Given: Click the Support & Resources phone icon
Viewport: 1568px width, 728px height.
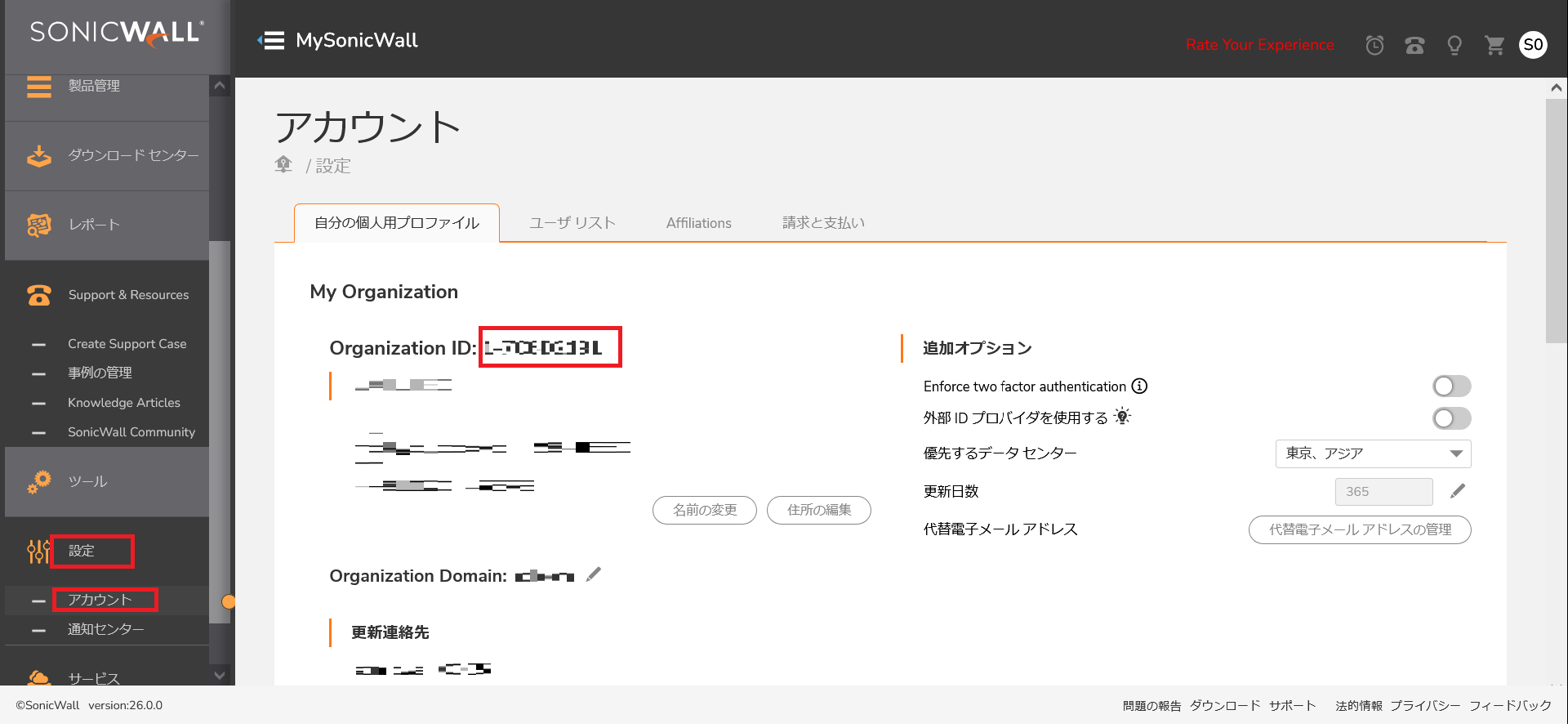Looking at the screenshot, I should (38, 295).
